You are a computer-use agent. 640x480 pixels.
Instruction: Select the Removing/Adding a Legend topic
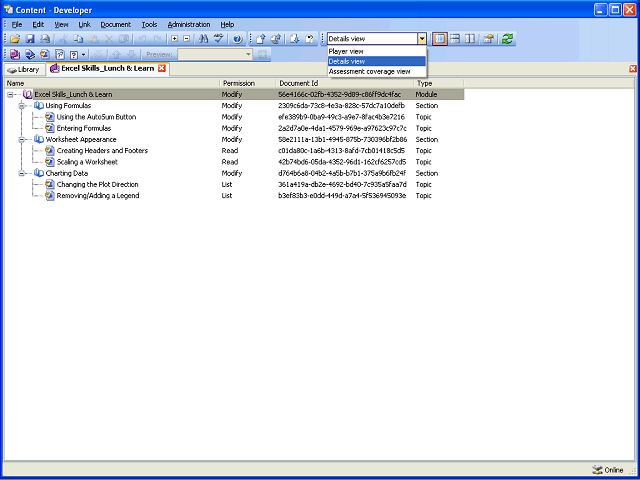pos(98,196)
